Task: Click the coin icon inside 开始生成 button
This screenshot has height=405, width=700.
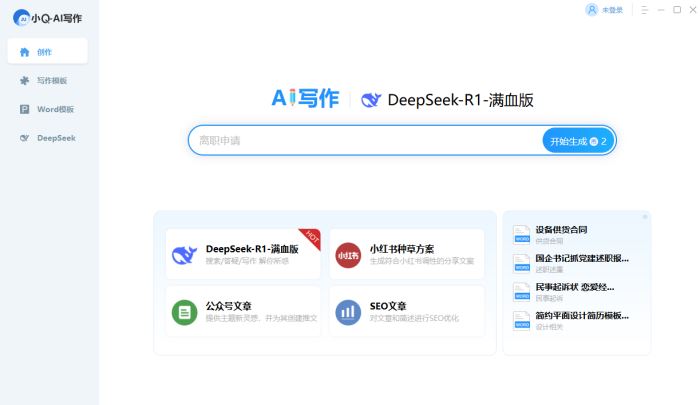Action: pos(594,142)
